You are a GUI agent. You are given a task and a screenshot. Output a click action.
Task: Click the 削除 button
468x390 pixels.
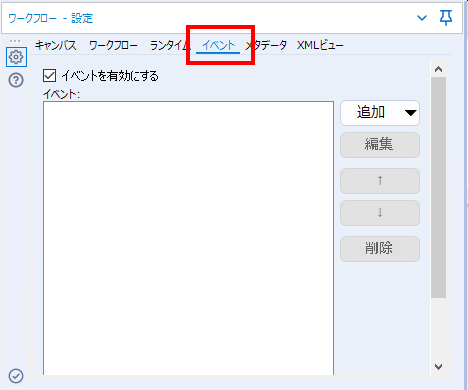coord(380,249)
